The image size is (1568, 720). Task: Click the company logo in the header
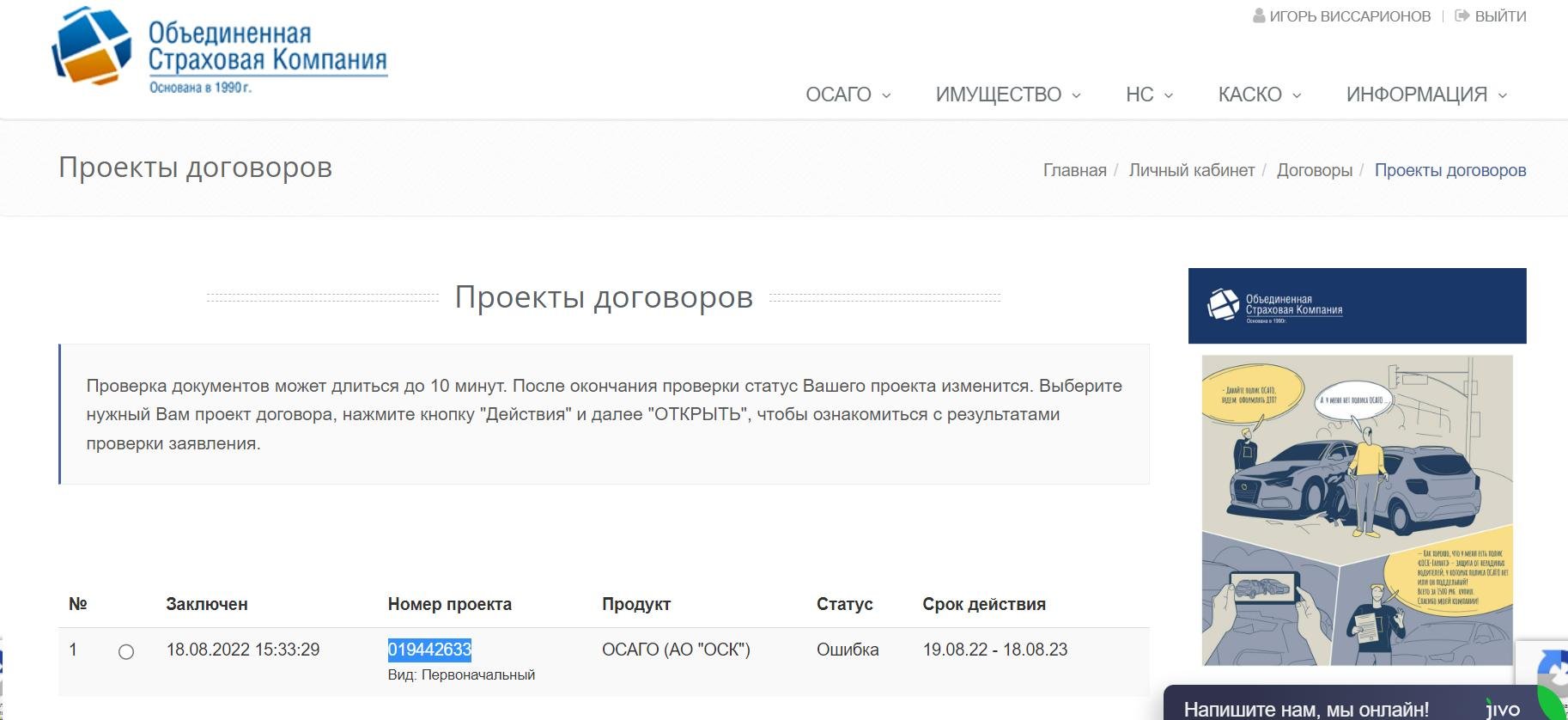pyautogui.click(x=219, y=50)
